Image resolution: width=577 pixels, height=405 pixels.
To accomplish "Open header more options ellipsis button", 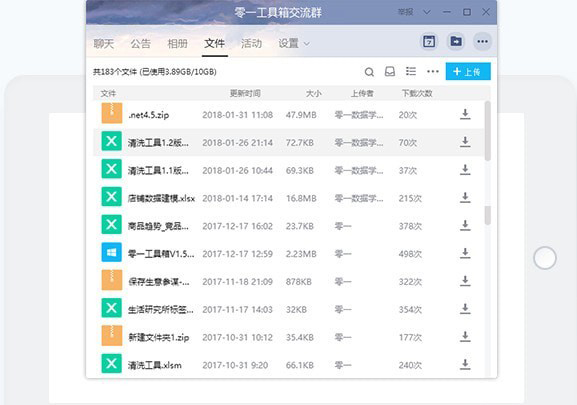I will (x=482, y=41).
